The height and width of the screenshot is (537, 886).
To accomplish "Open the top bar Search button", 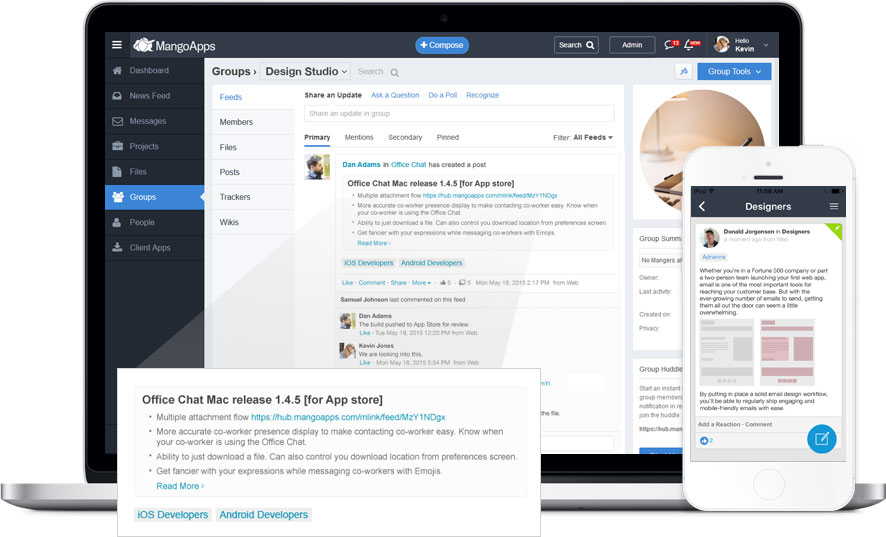I will 576,45.
